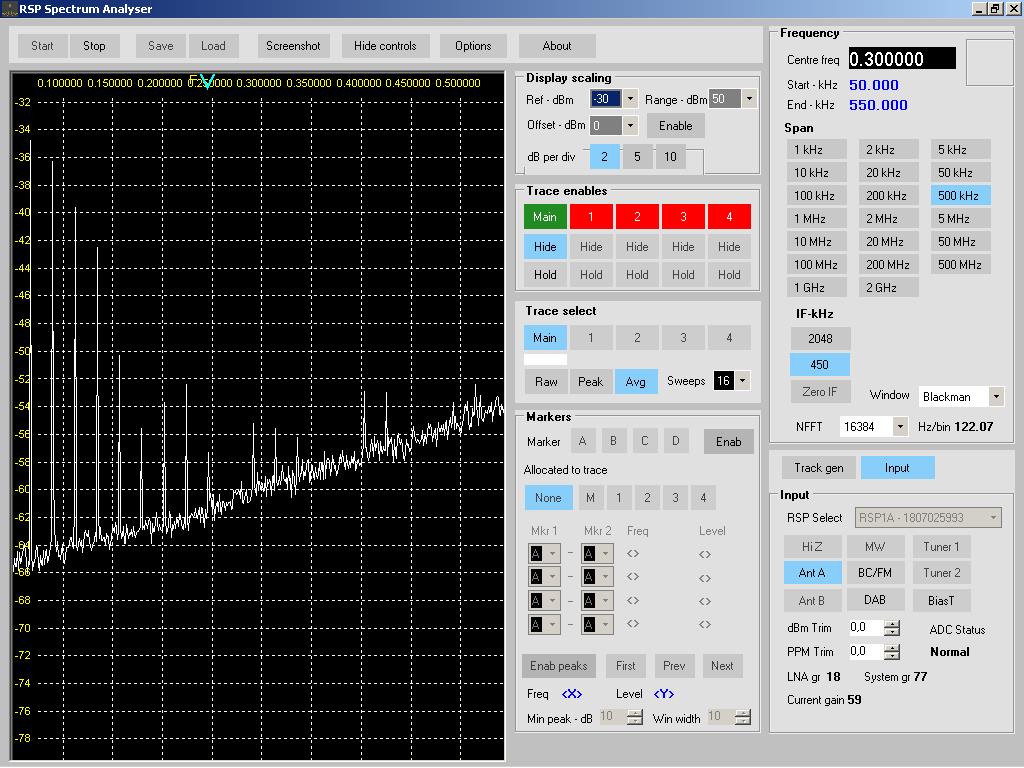The image size is (1024, 768).
Task: Go to Next peak
Action: click(722, 666)
